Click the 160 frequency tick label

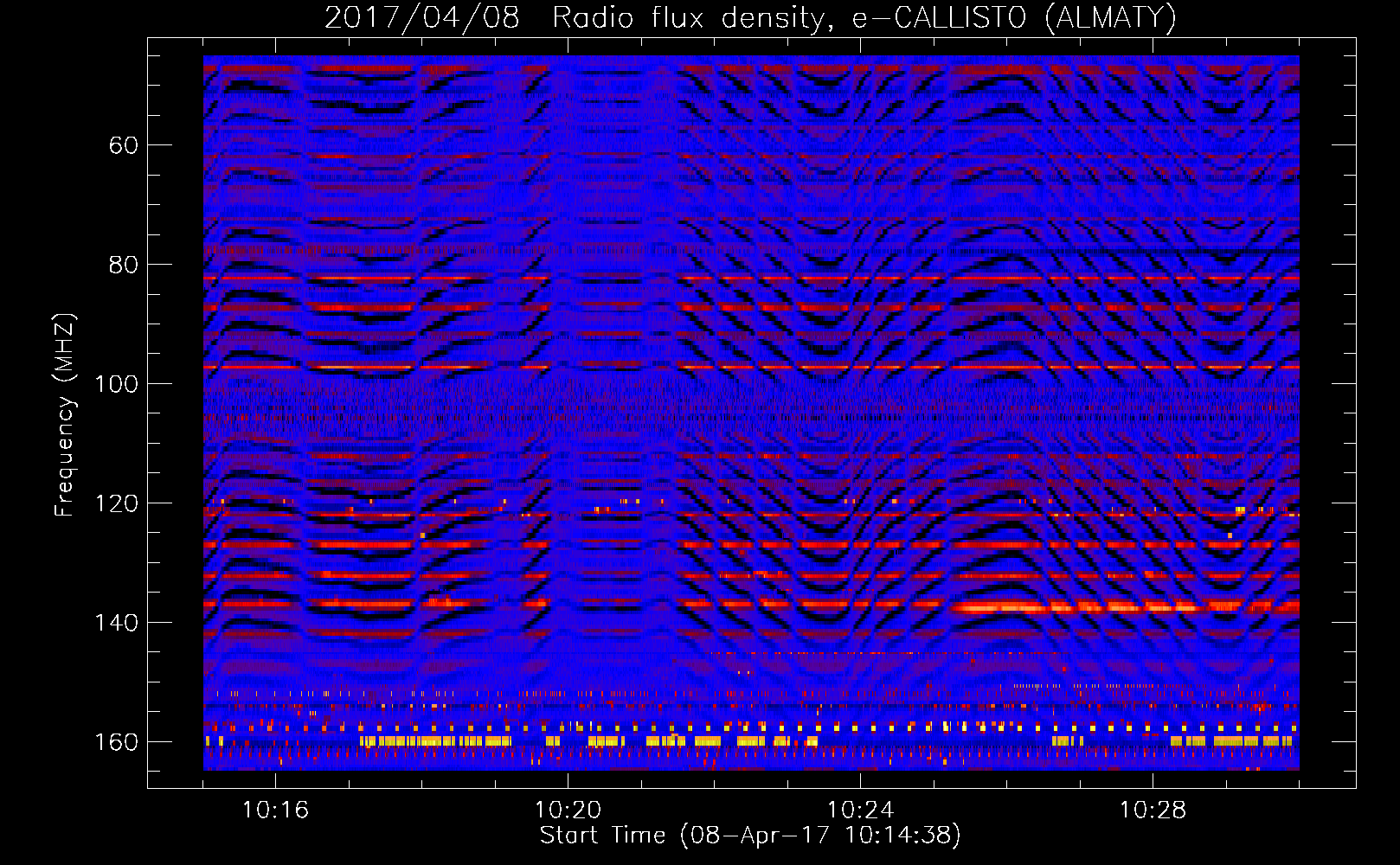click(x=116, y=742)
